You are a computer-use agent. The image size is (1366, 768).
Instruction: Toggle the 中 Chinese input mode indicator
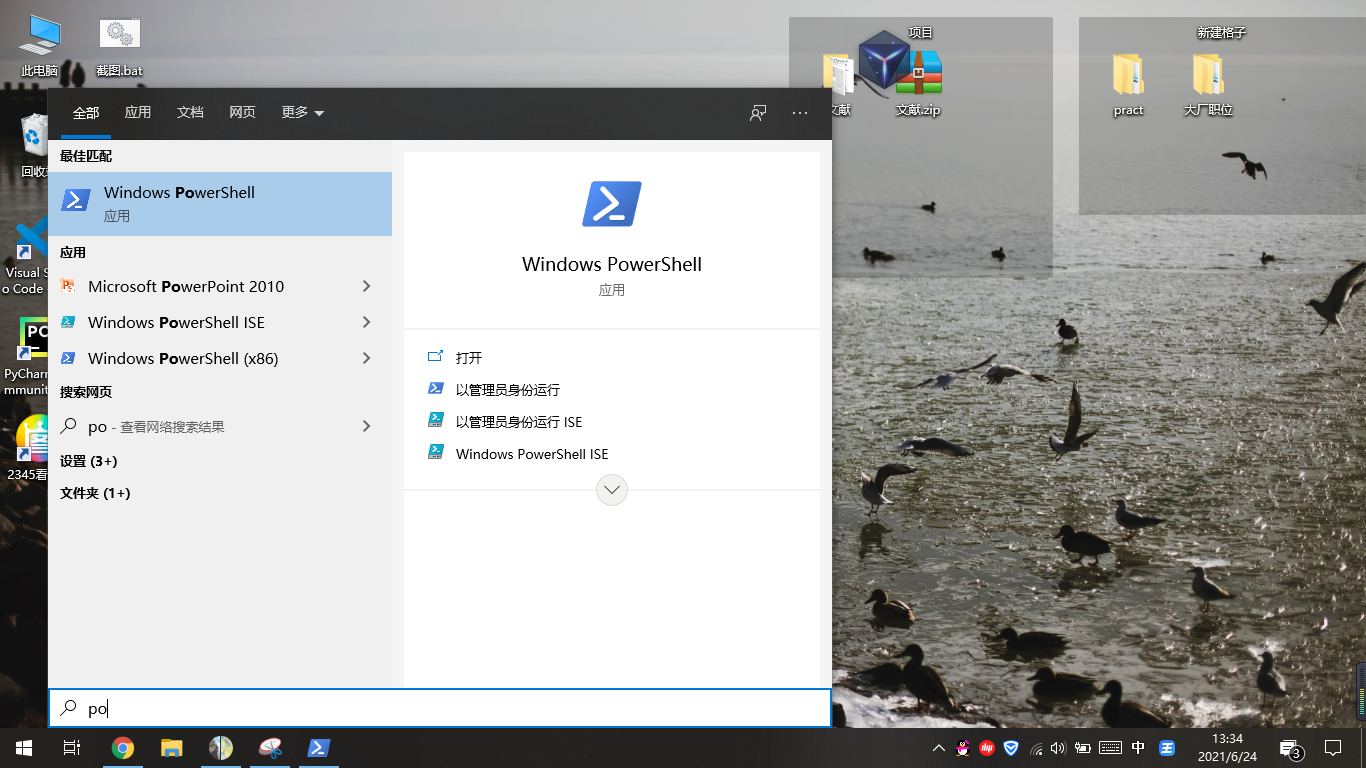pyautogui.click(x=1138, y=748)
